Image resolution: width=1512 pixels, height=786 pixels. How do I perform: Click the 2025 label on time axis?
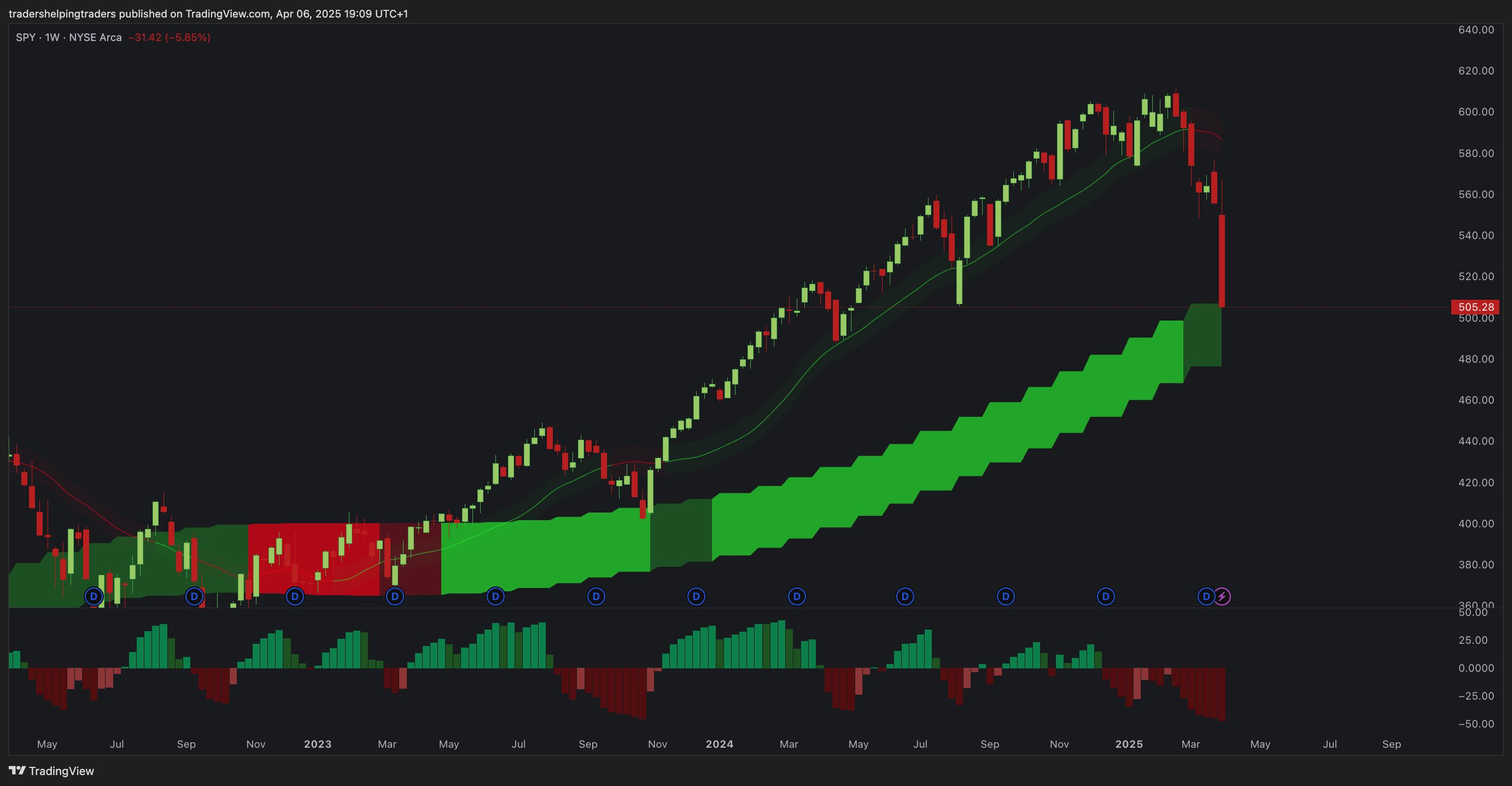[1129, 744]
